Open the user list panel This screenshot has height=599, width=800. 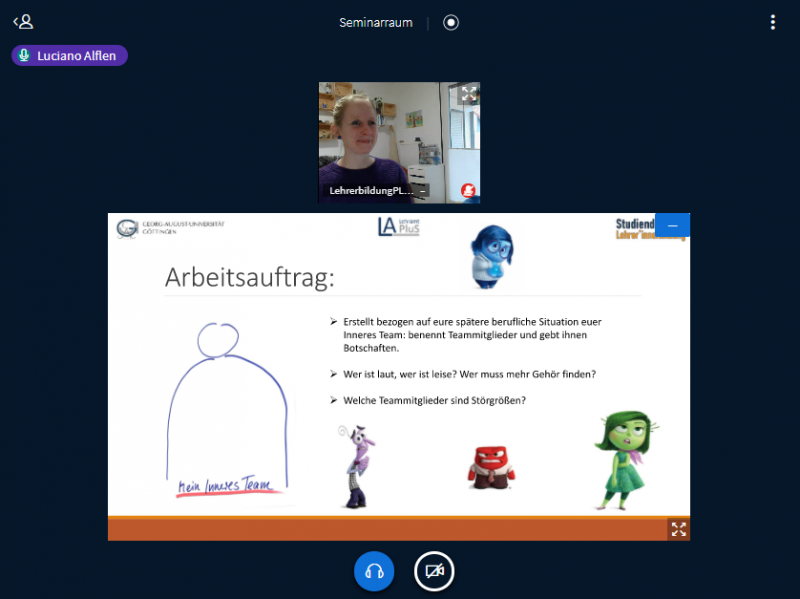tap(23, 22)
